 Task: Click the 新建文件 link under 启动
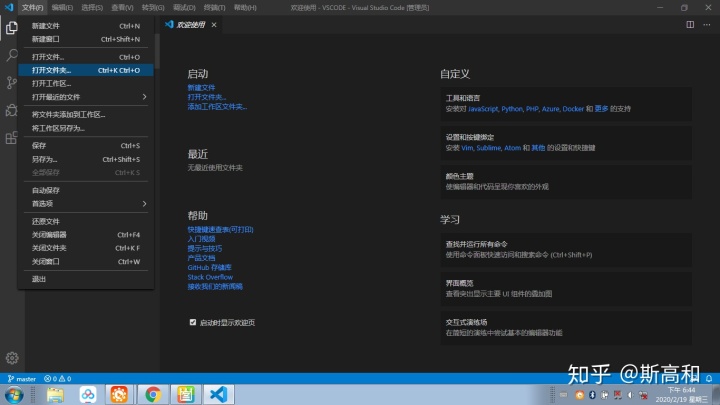[201, 88]
